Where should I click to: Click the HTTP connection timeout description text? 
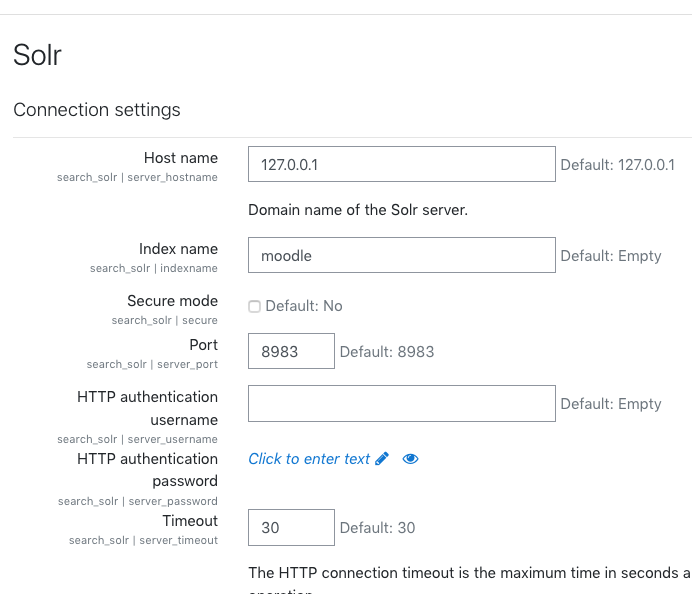click(470, 579)
